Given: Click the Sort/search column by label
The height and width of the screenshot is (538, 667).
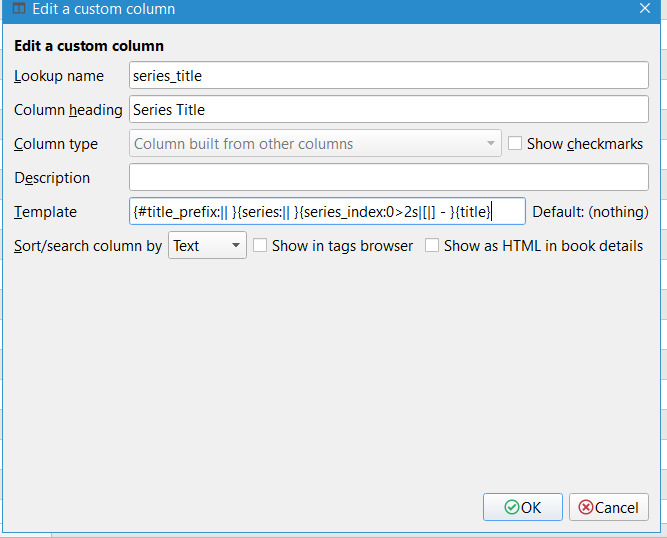Looking at the screenshot, I should click(88, 245).
